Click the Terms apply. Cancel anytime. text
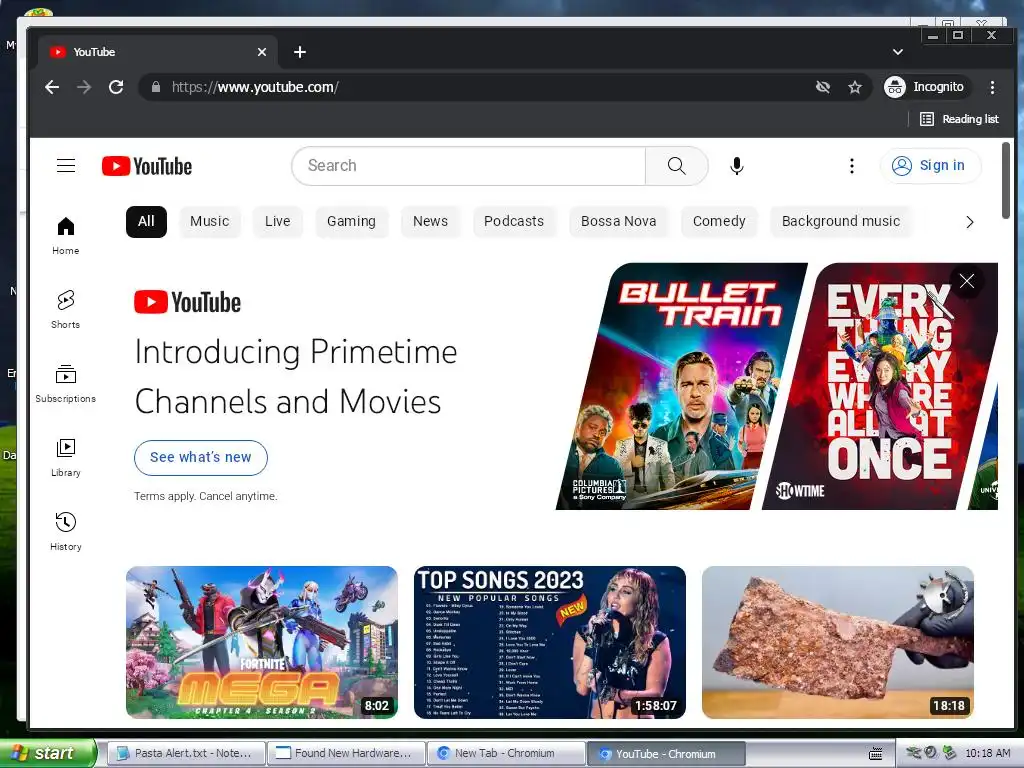The width and height of the screenshot is (1024, 768). (x=206, y=496)
